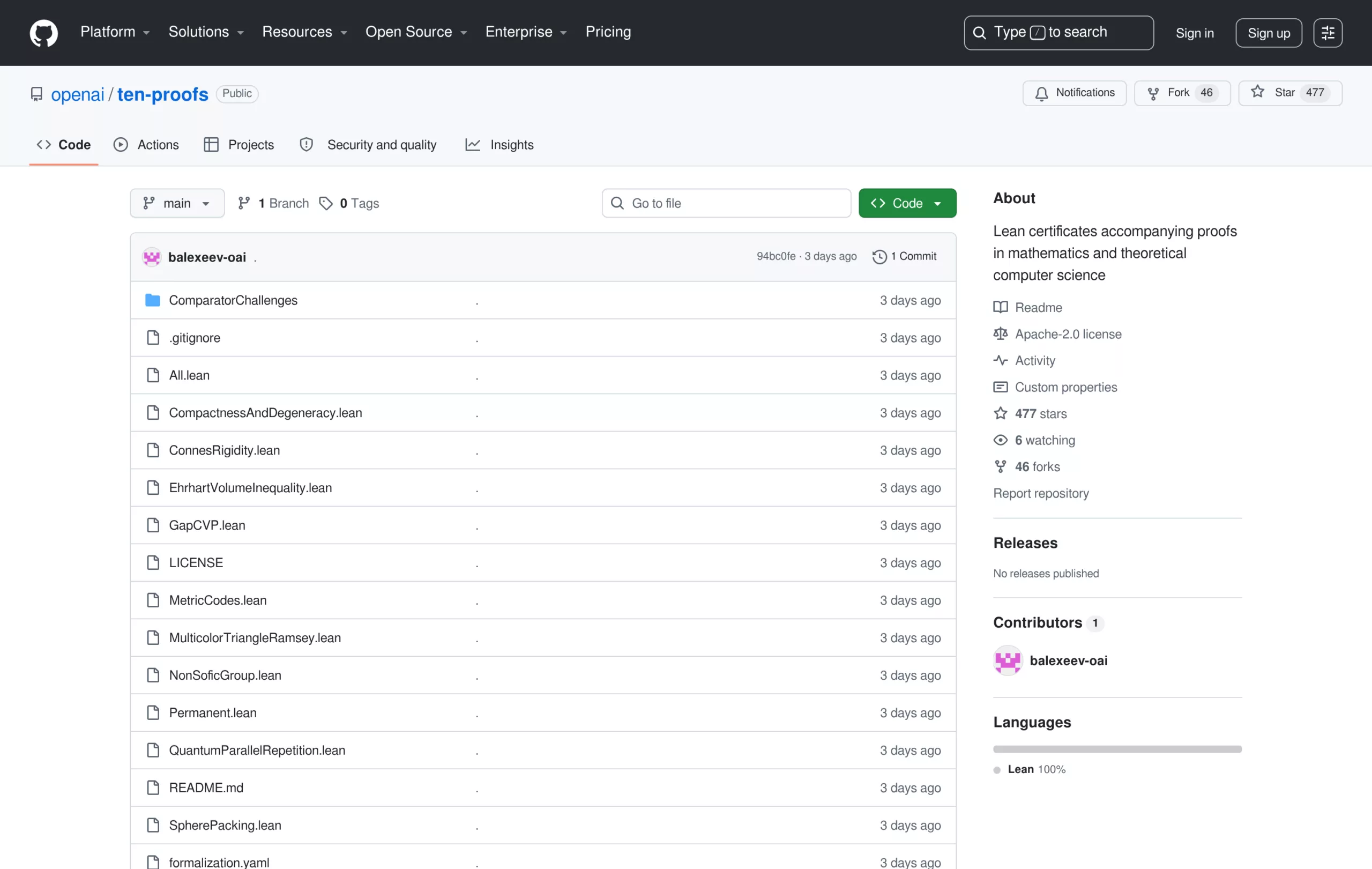Open the Enterprise dropdown
The width and height of the screenshot is (1372, 869).
(526, 32)
